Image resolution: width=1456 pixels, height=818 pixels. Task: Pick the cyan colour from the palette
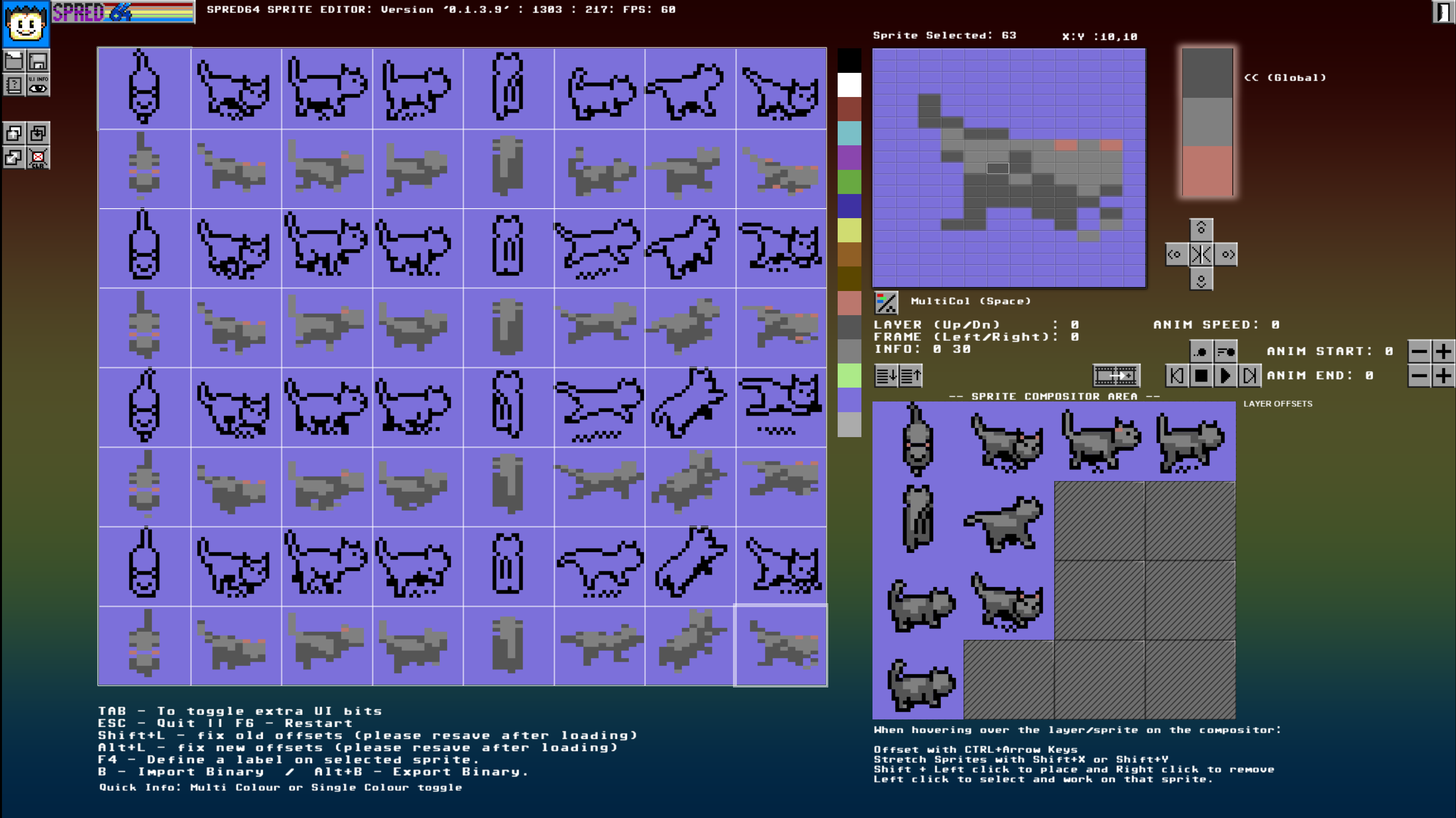click(850, 133)
